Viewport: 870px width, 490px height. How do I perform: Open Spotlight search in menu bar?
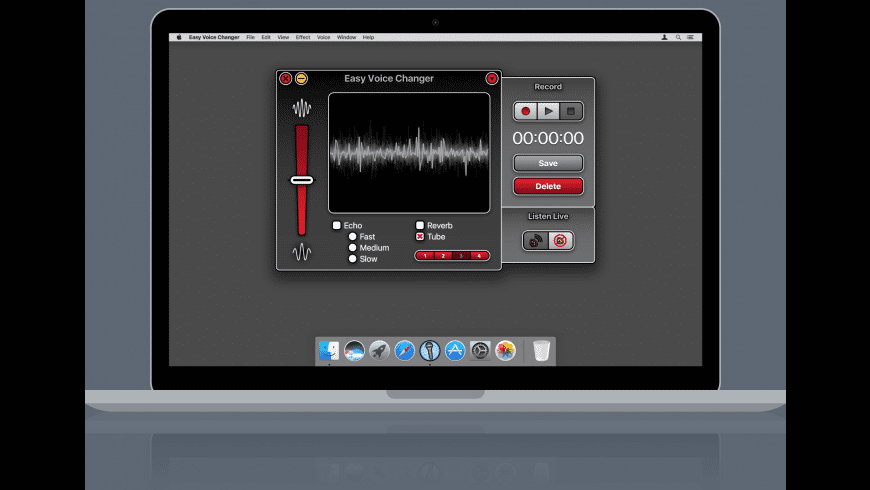coord(678,37)
